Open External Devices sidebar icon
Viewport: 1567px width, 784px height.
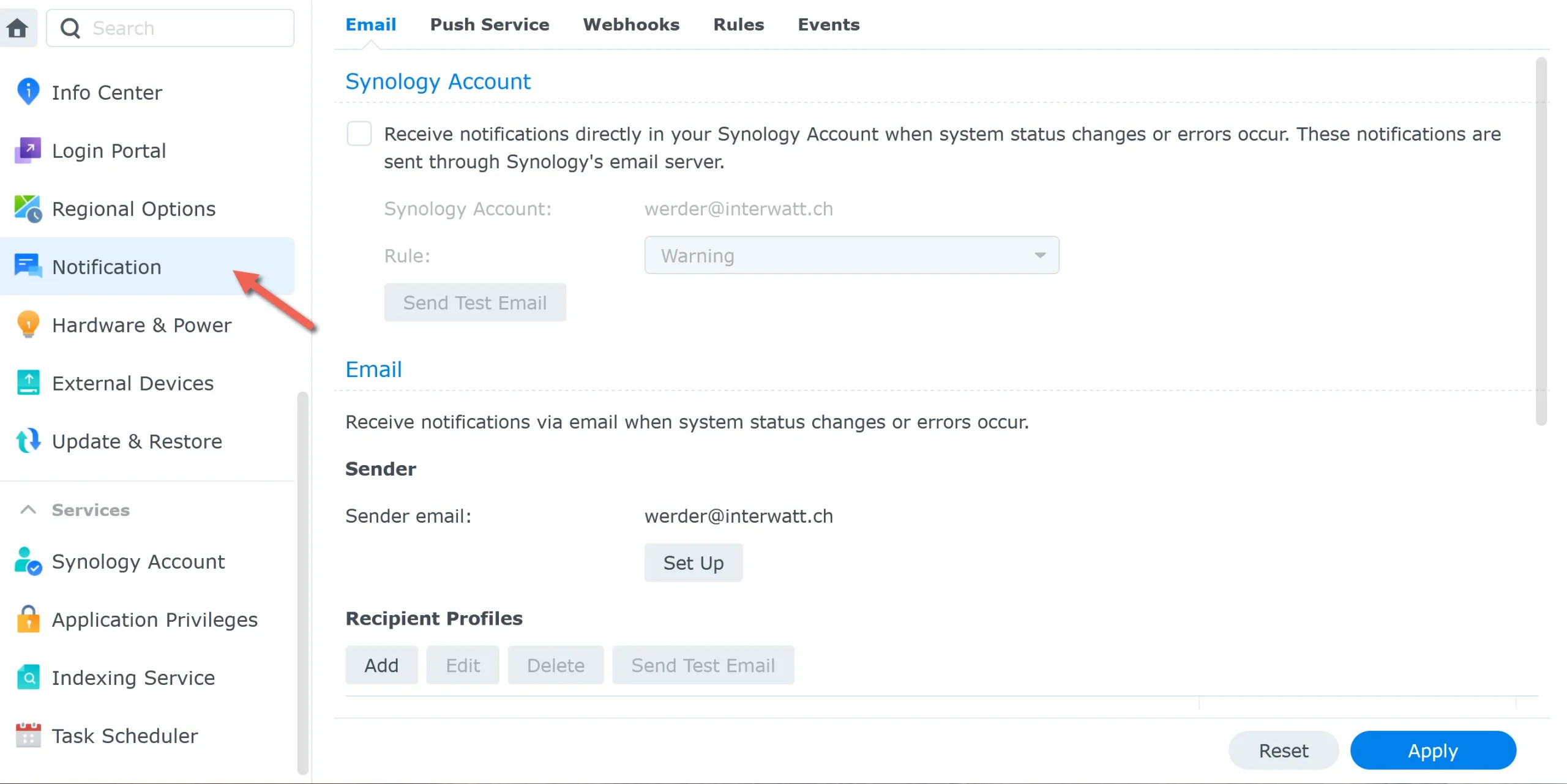click(28, 383)
